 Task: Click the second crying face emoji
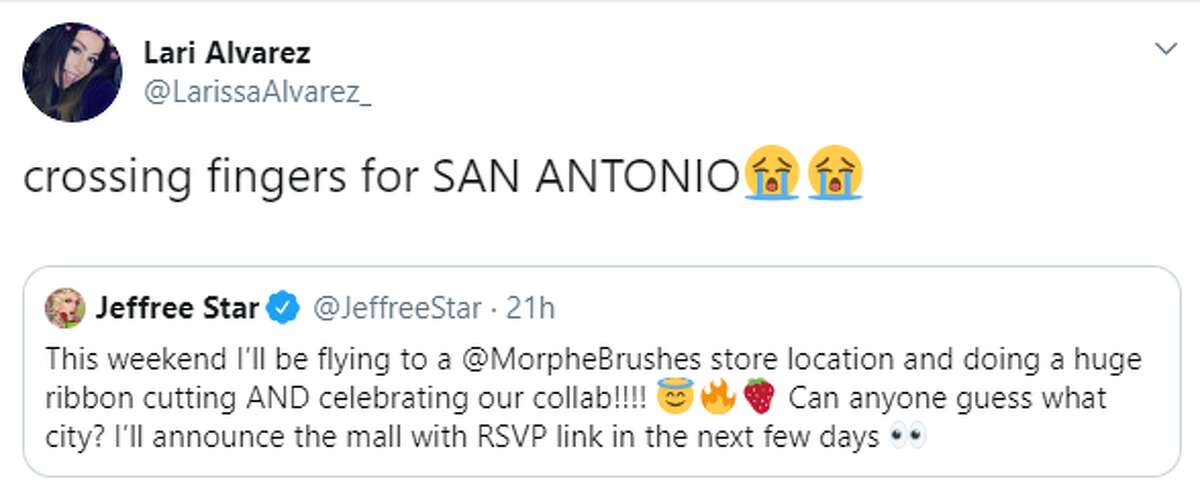836,177
